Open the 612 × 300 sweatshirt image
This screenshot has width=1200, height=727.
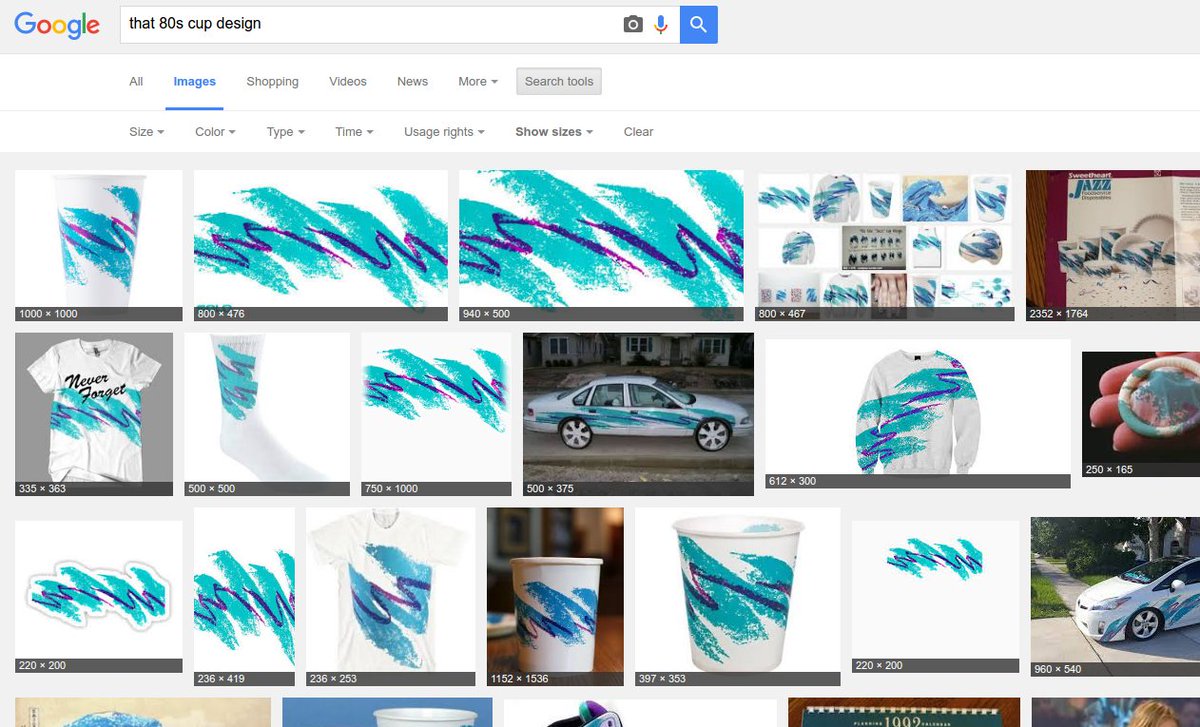tap(918, 413)
